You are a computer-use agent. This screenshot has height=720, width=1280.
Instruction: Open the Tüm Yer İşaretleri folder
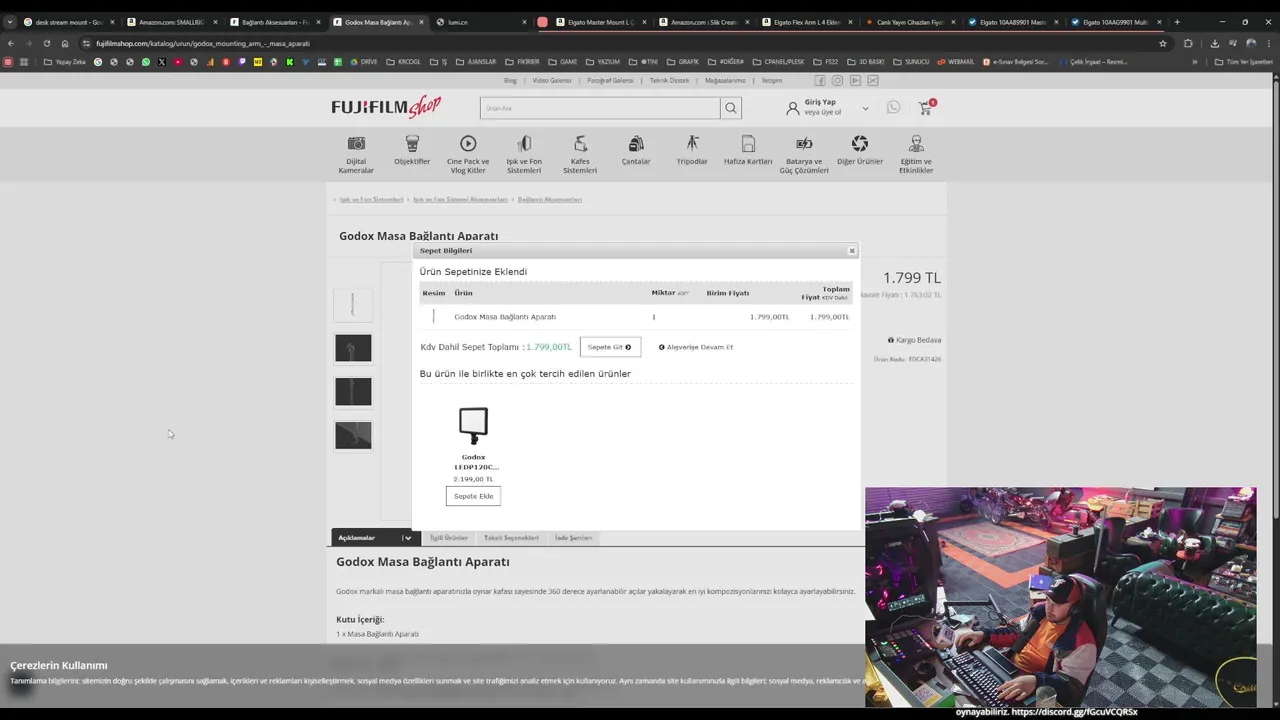click(x=1244, y=62)
